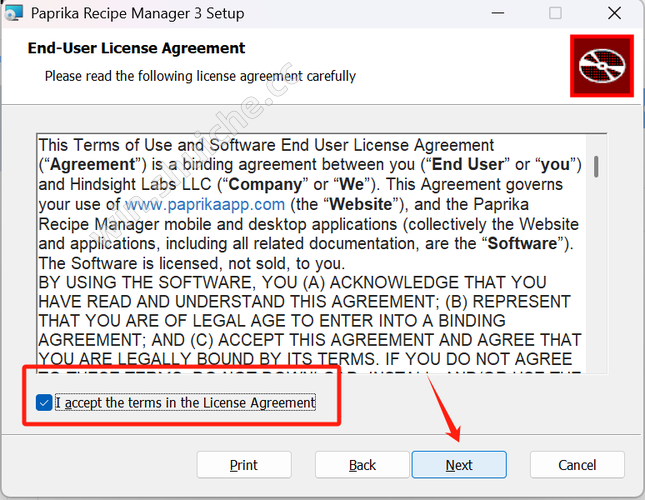Click the red disc setup logo
Screen dimensions: 645x500
point(602,66)
